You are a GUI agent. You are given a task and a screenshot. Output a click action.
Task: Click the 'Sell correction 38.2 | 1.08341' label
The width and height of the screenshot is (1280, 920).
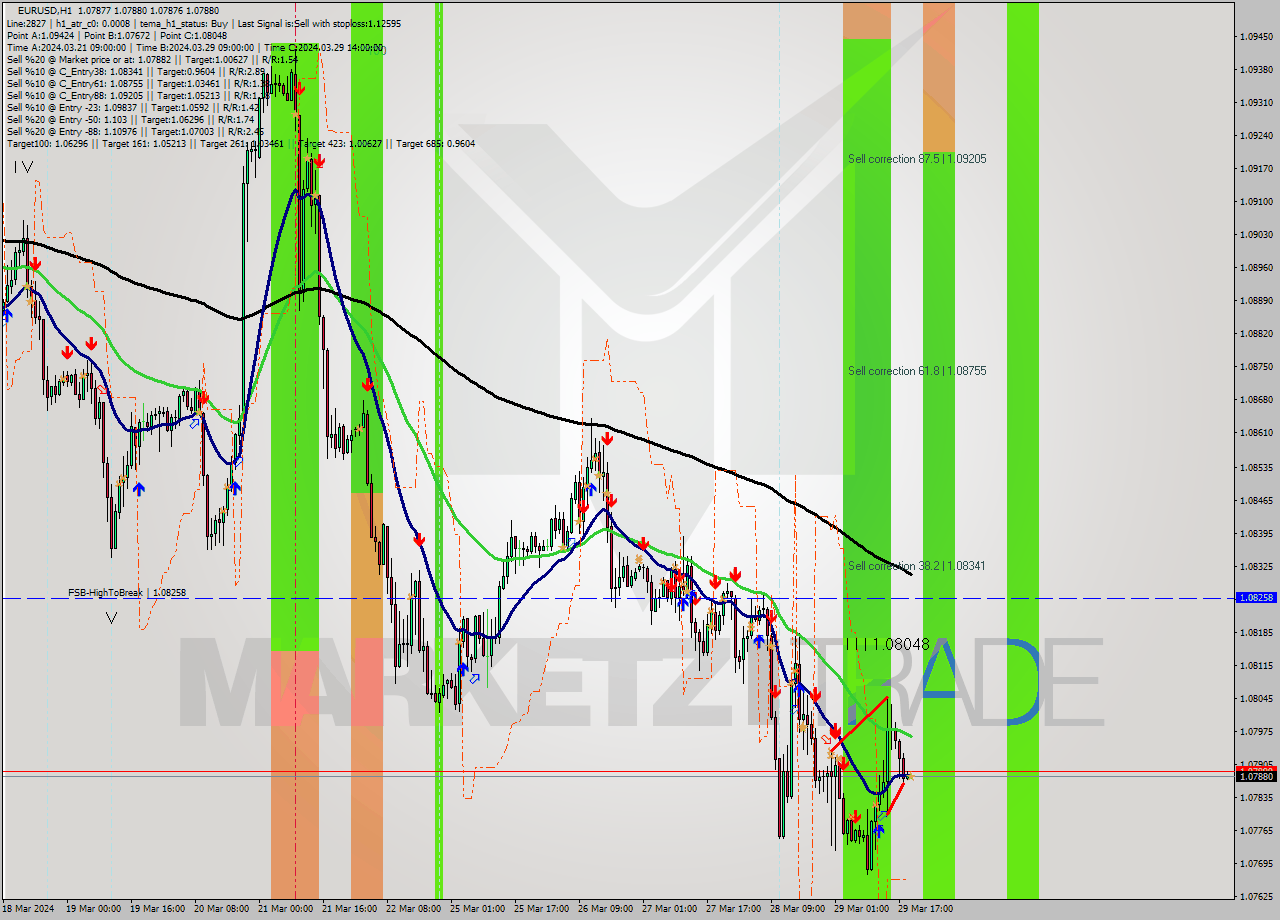coord(916,566)
